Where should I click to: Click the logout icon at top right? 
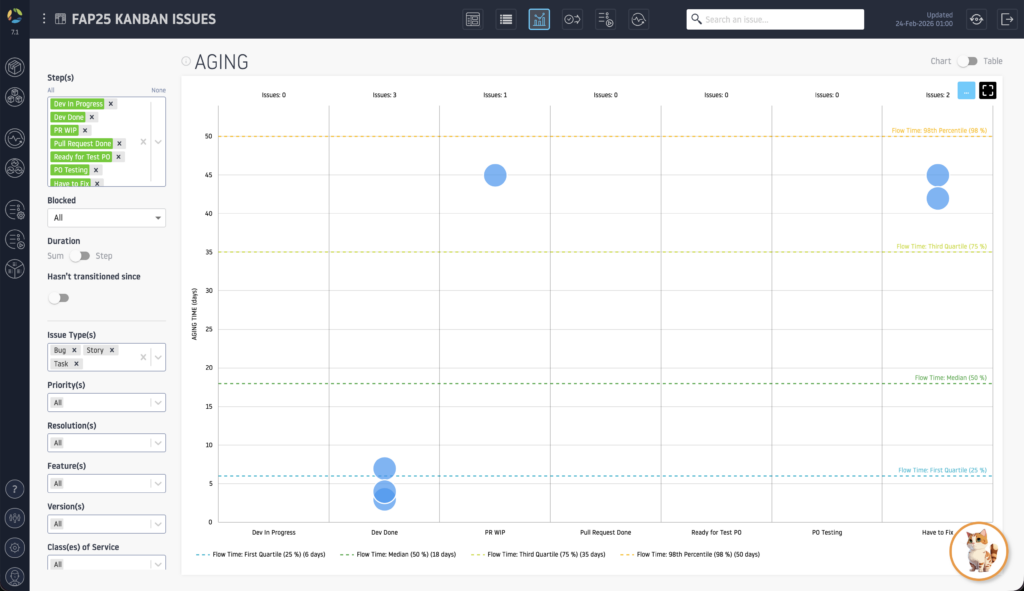tap(1006, 19)
